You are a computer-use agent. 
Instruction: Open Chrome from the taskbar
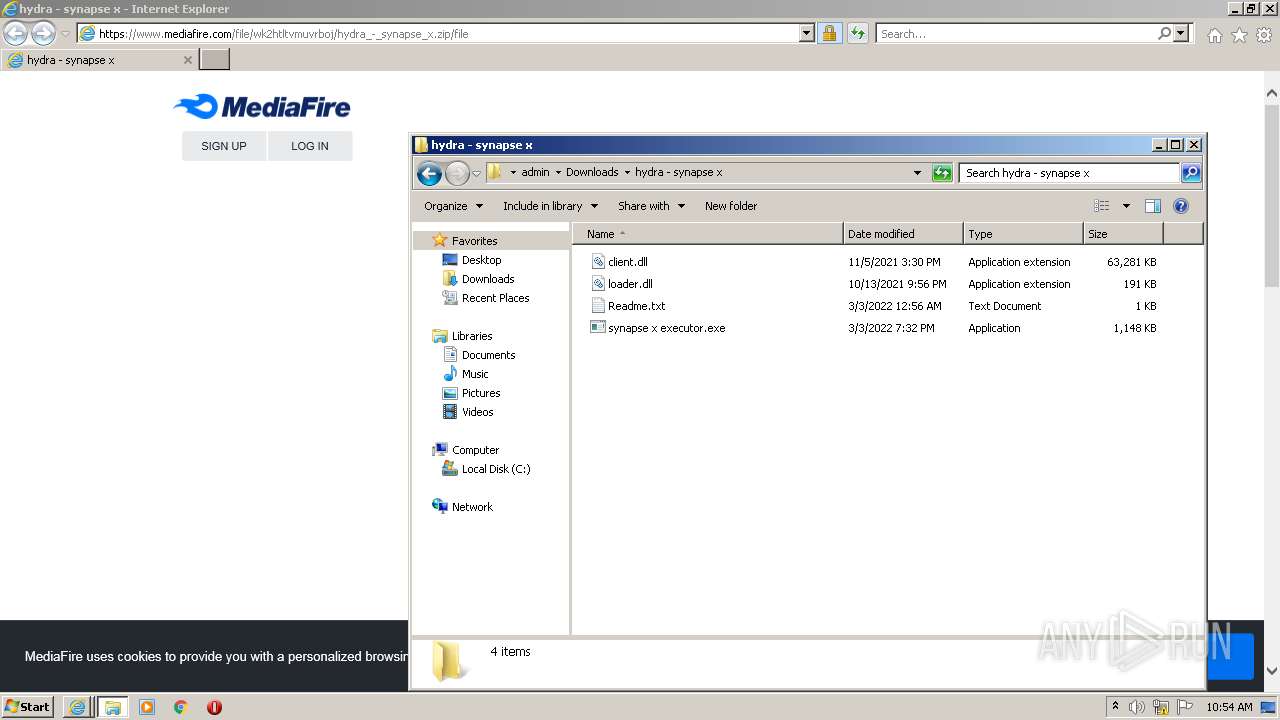coord(181,707)
